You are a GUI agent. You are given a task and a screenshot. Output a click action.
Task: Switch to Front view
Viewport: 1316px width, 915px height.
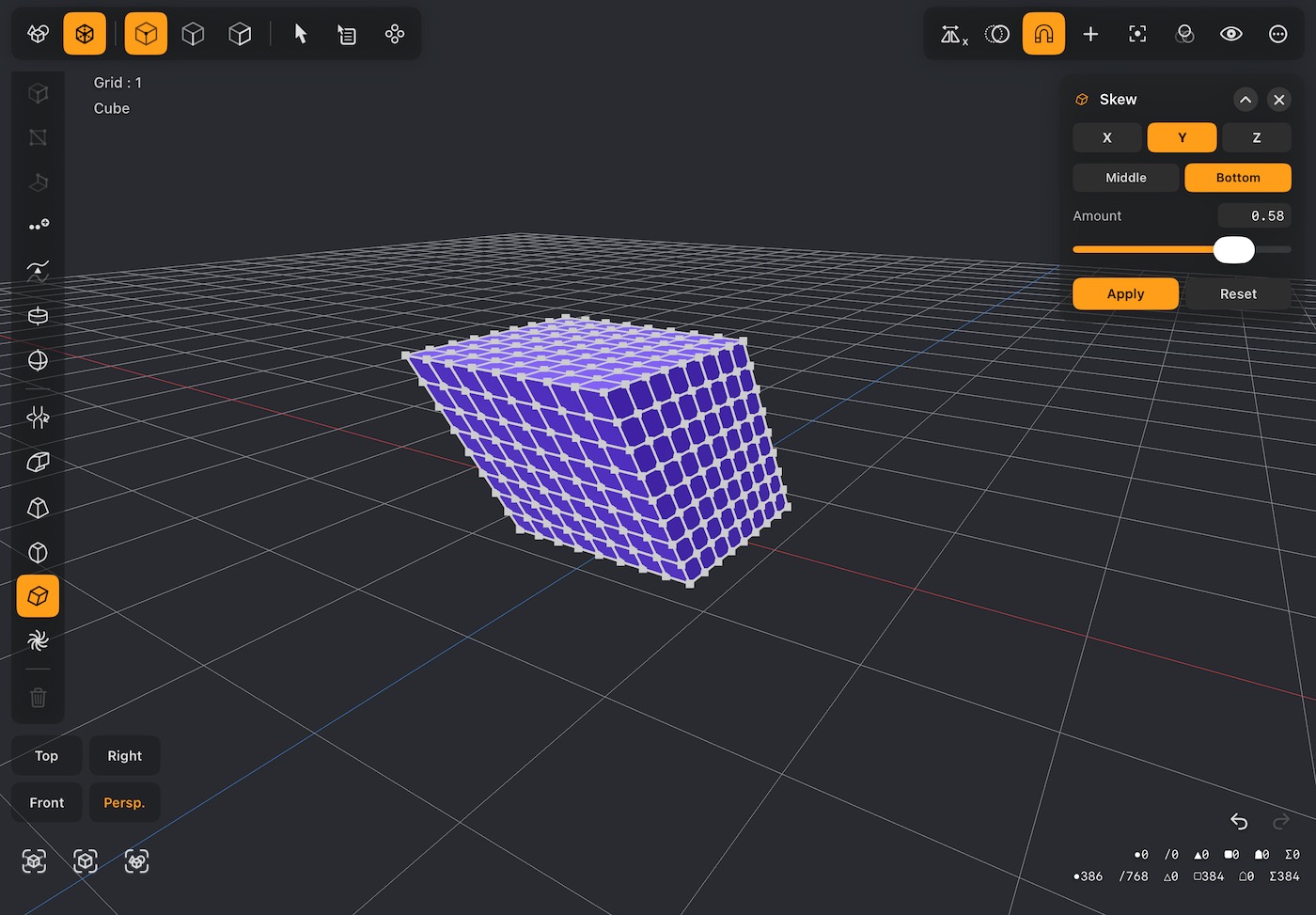tap(47, 803)
